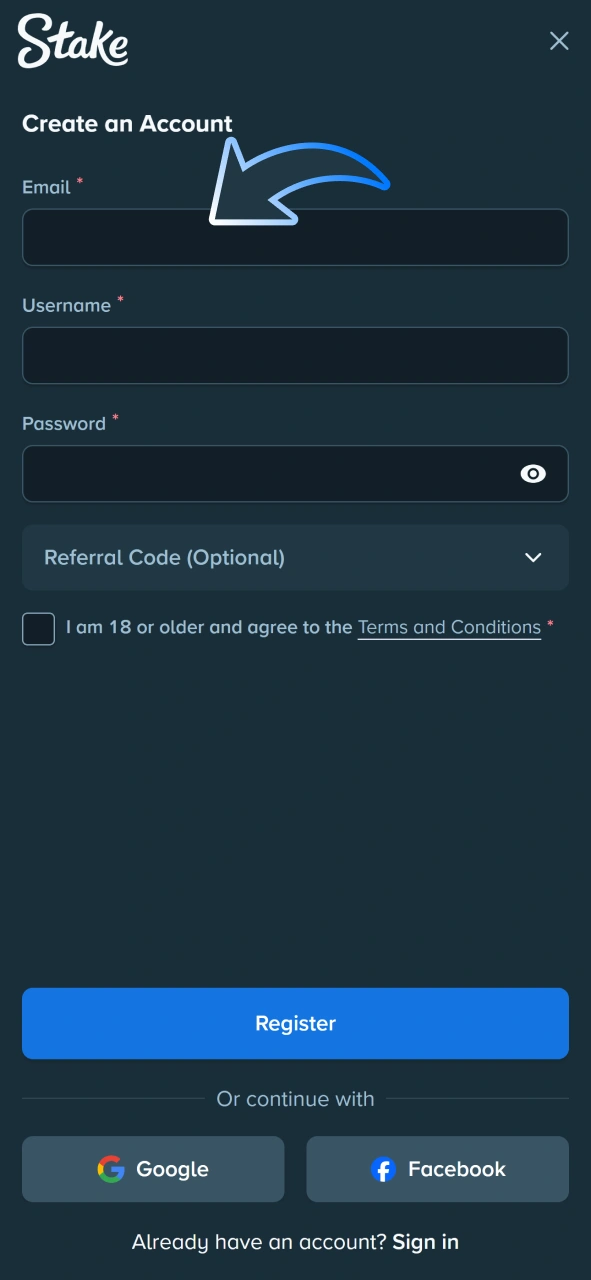Click the Email input field
Screen dimensions: 591x1280
pos(295,237)
